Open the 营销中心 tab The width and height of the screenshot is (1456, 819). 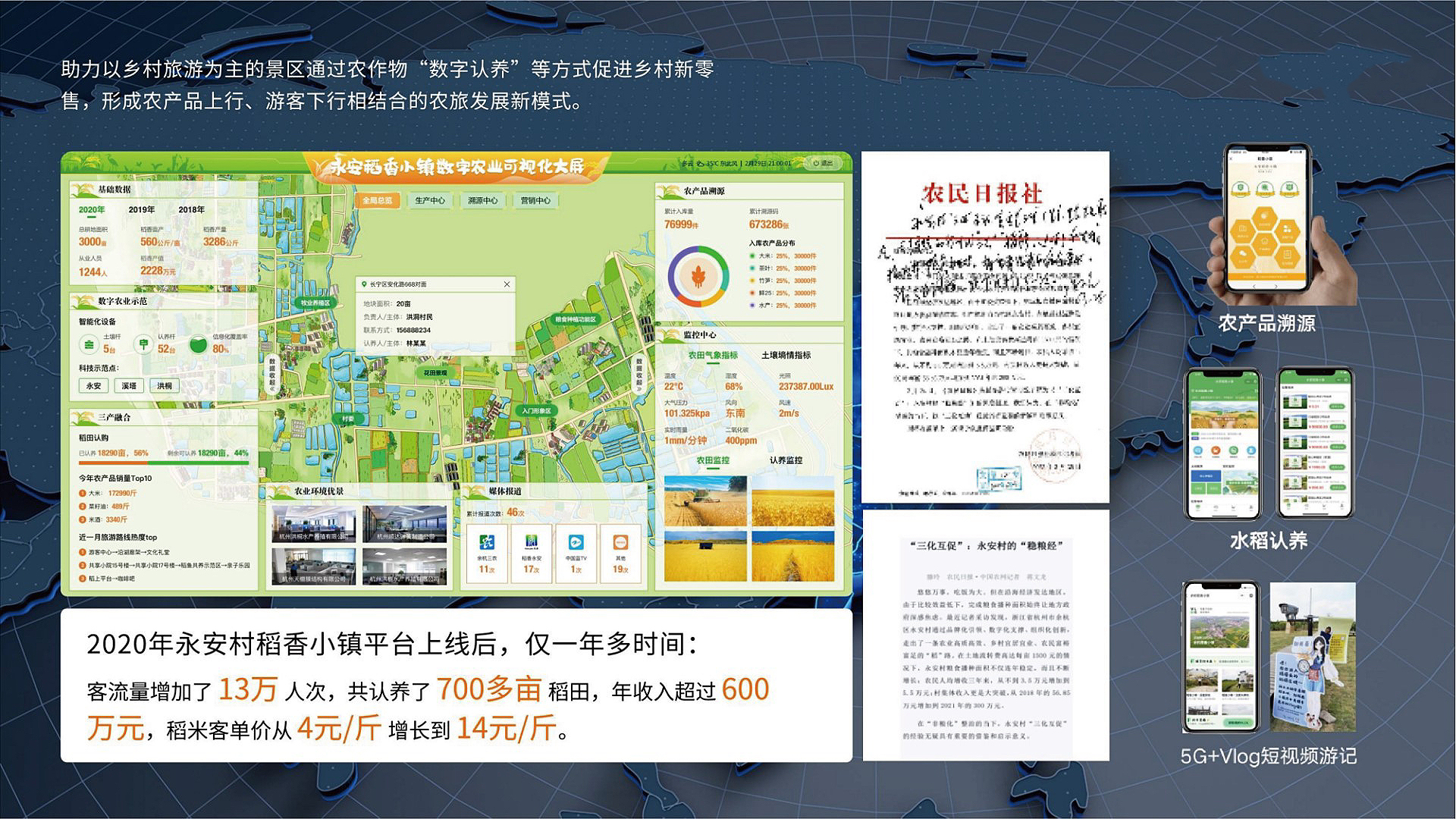[535, 200]
